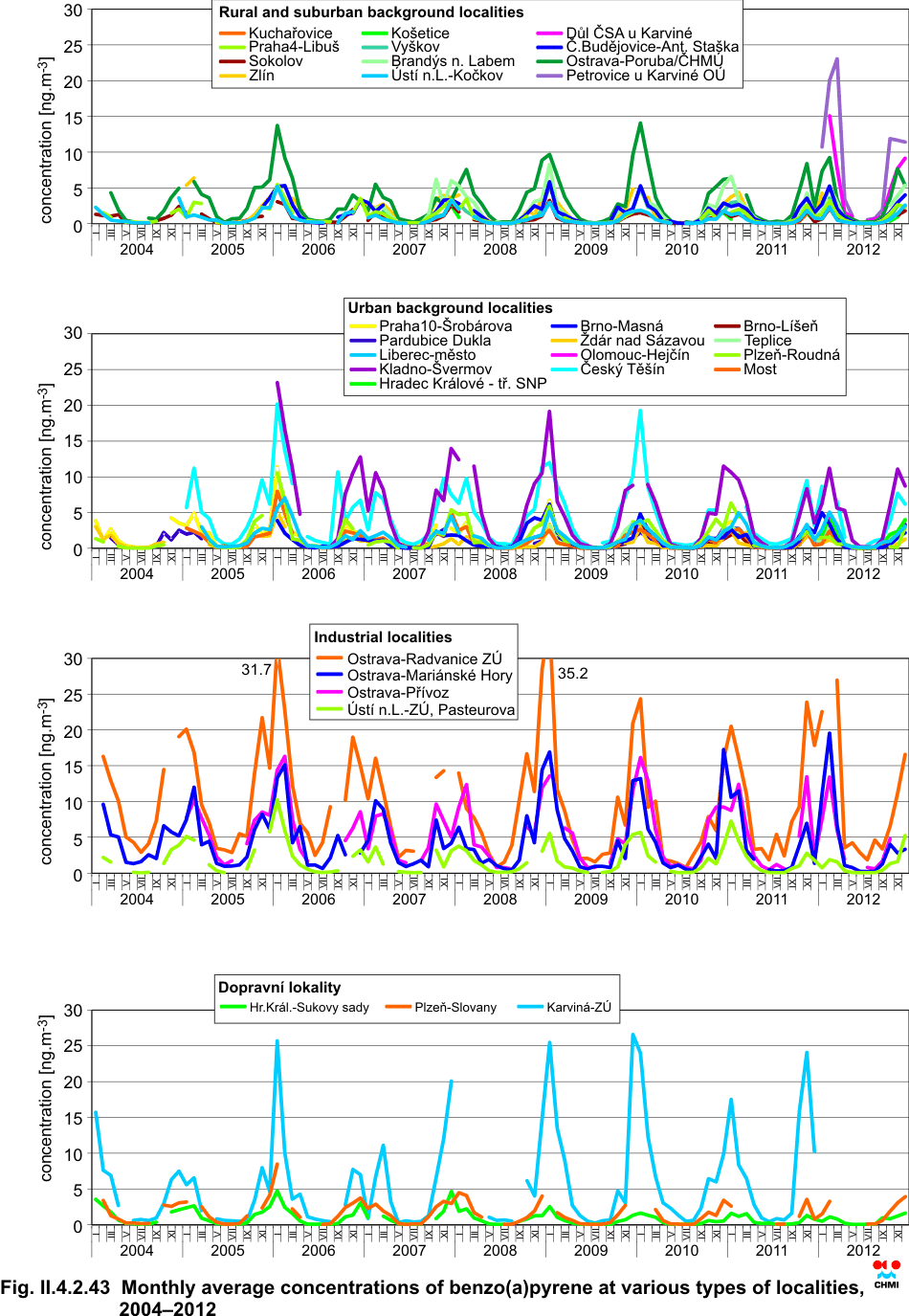Click the 31.7 peak value annotation
This screenshot has height=1316, width=909.
pyautogui.click(x=255, y=670)
